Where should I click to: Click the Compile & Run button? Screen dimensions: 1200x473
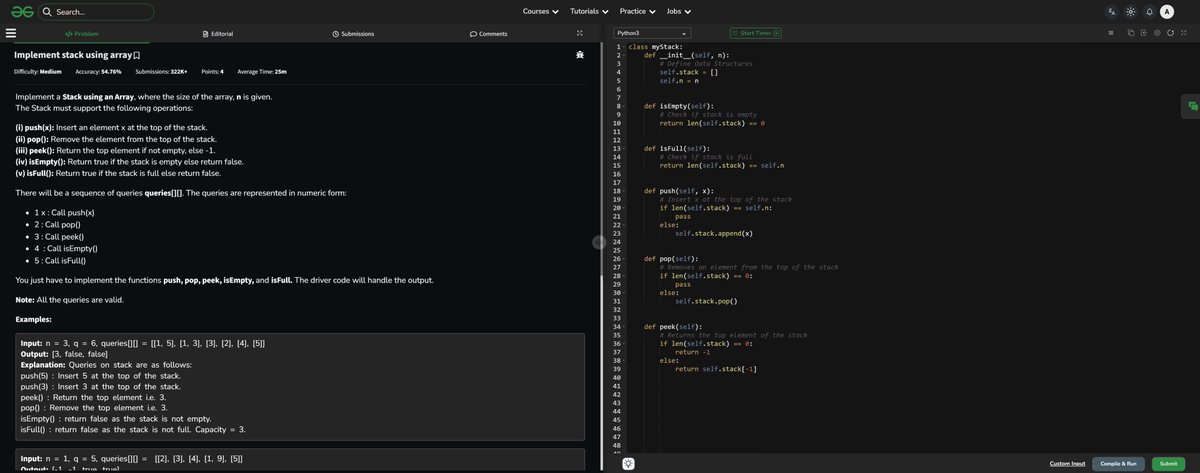pos(1118,463)
